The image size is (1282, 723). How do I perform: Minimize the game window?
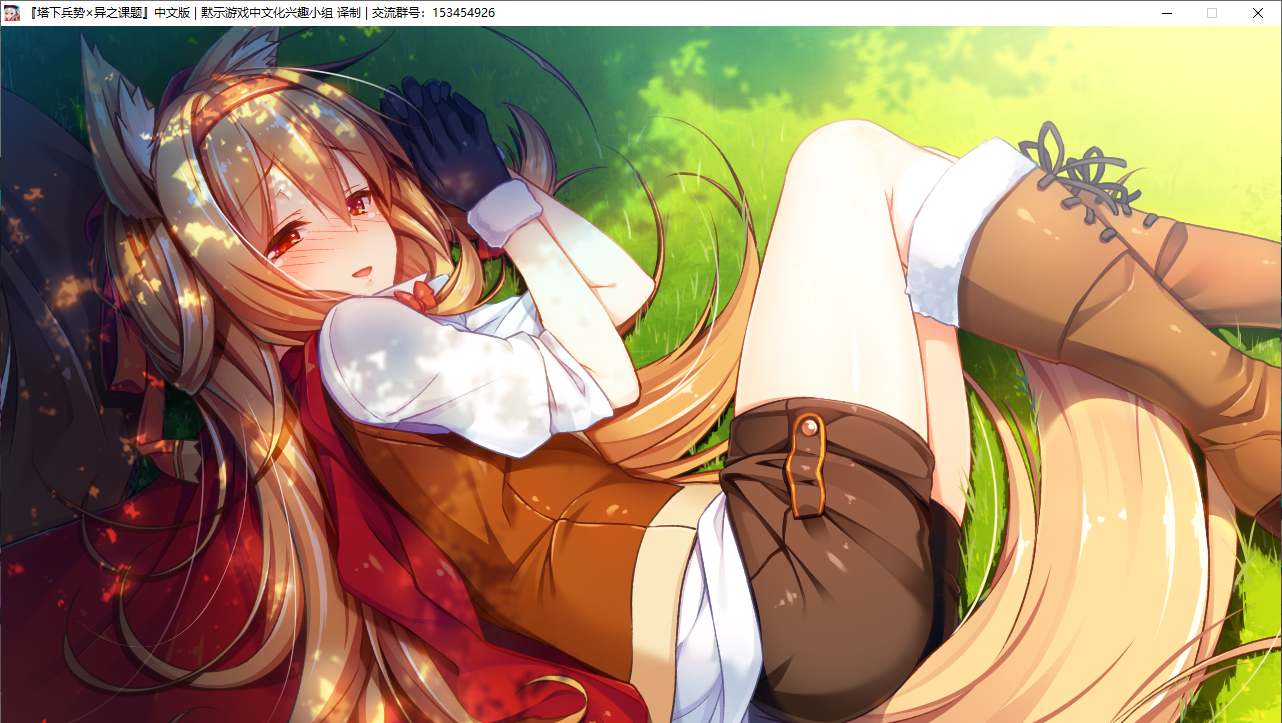(x=1166, y=13)
